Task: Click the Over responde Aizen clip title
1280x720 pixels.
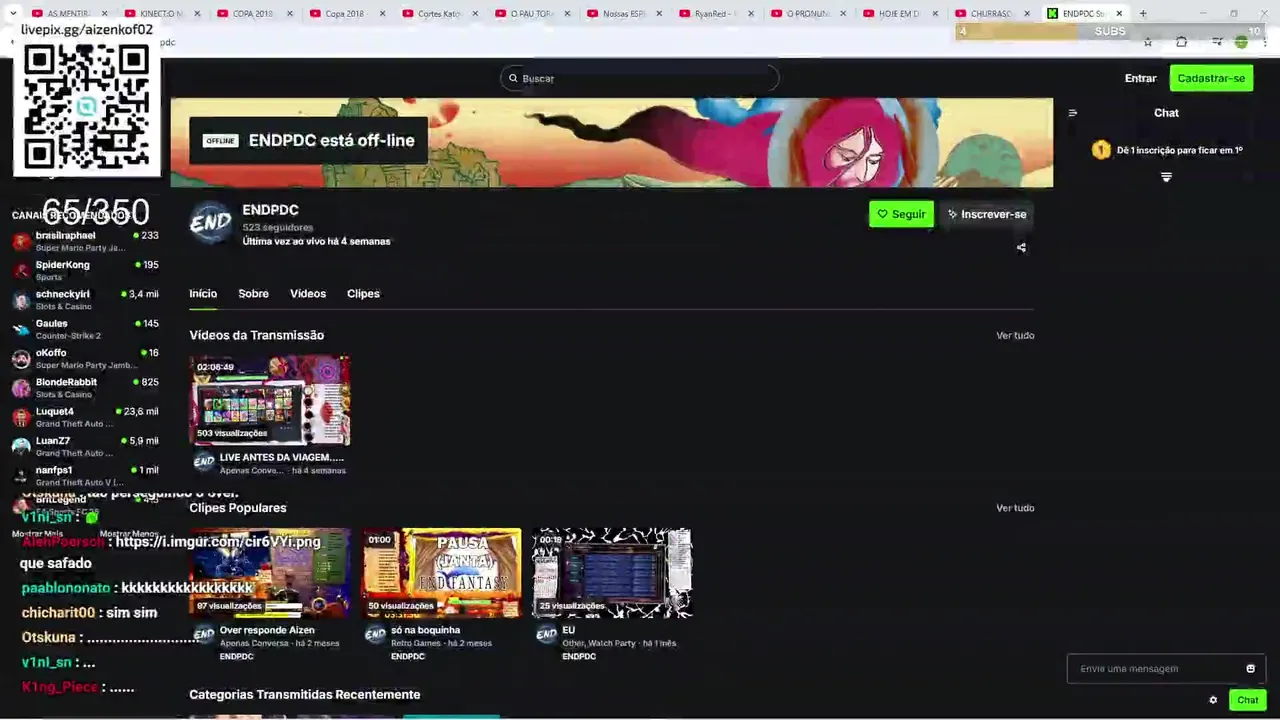Action: pyautogui.click(x=267, y=630)
